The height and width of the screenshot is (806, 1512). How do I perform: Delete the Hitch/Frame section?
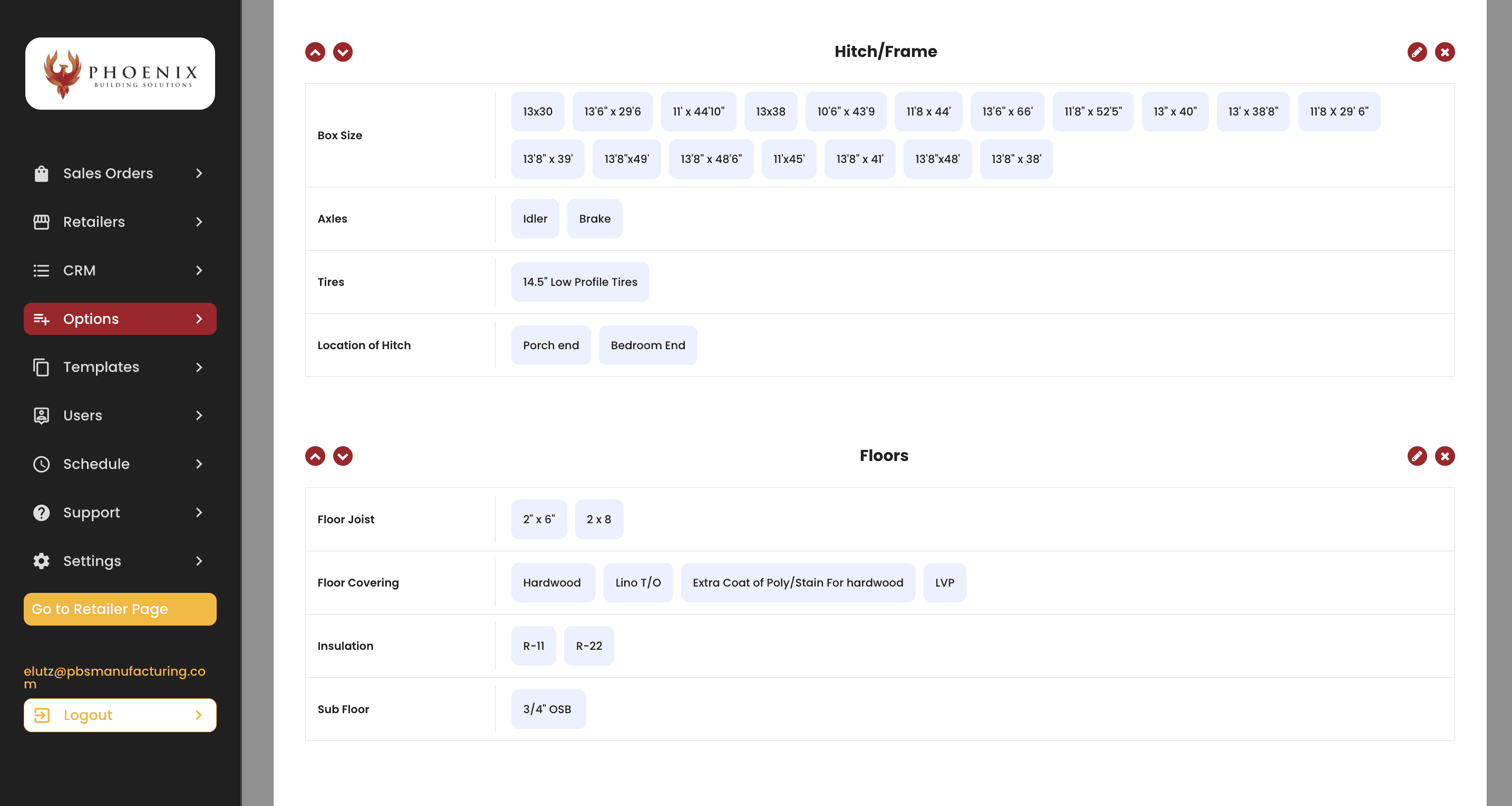point(1445,52)
